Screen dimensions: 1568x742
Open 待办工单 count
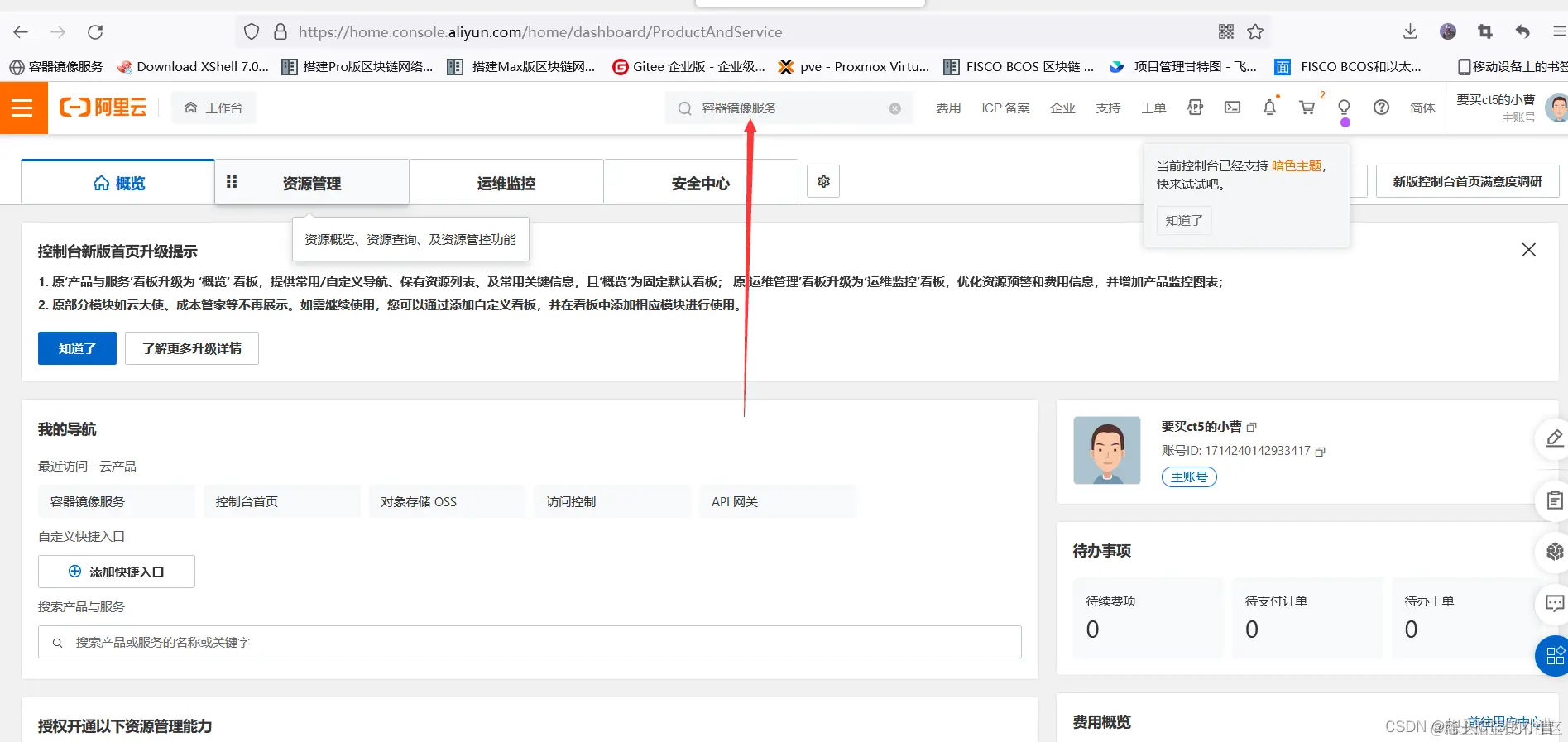click(1411, 630)
